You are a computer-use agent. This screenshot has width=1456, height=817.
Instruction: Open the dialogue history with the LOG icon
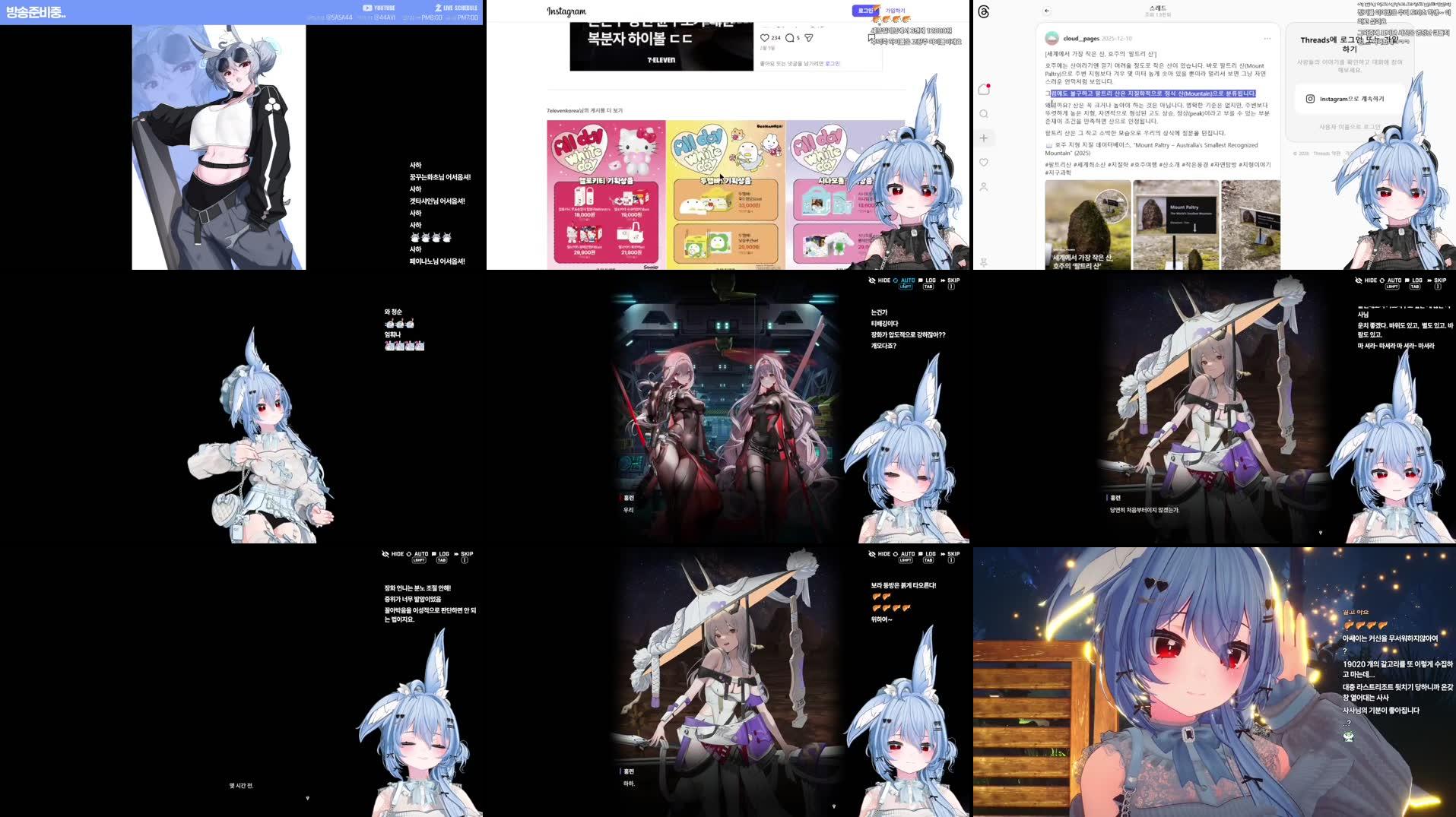[x=929, y=280]
